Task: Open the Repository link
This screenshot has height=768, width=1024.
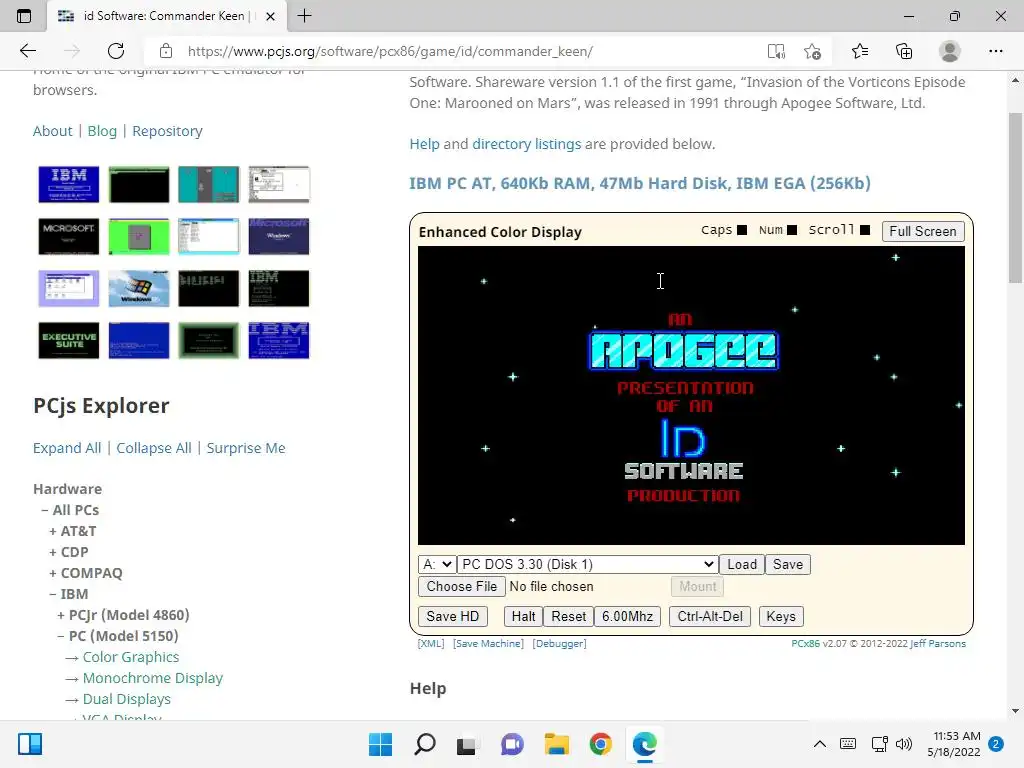Action: click(x=167, y=131)
